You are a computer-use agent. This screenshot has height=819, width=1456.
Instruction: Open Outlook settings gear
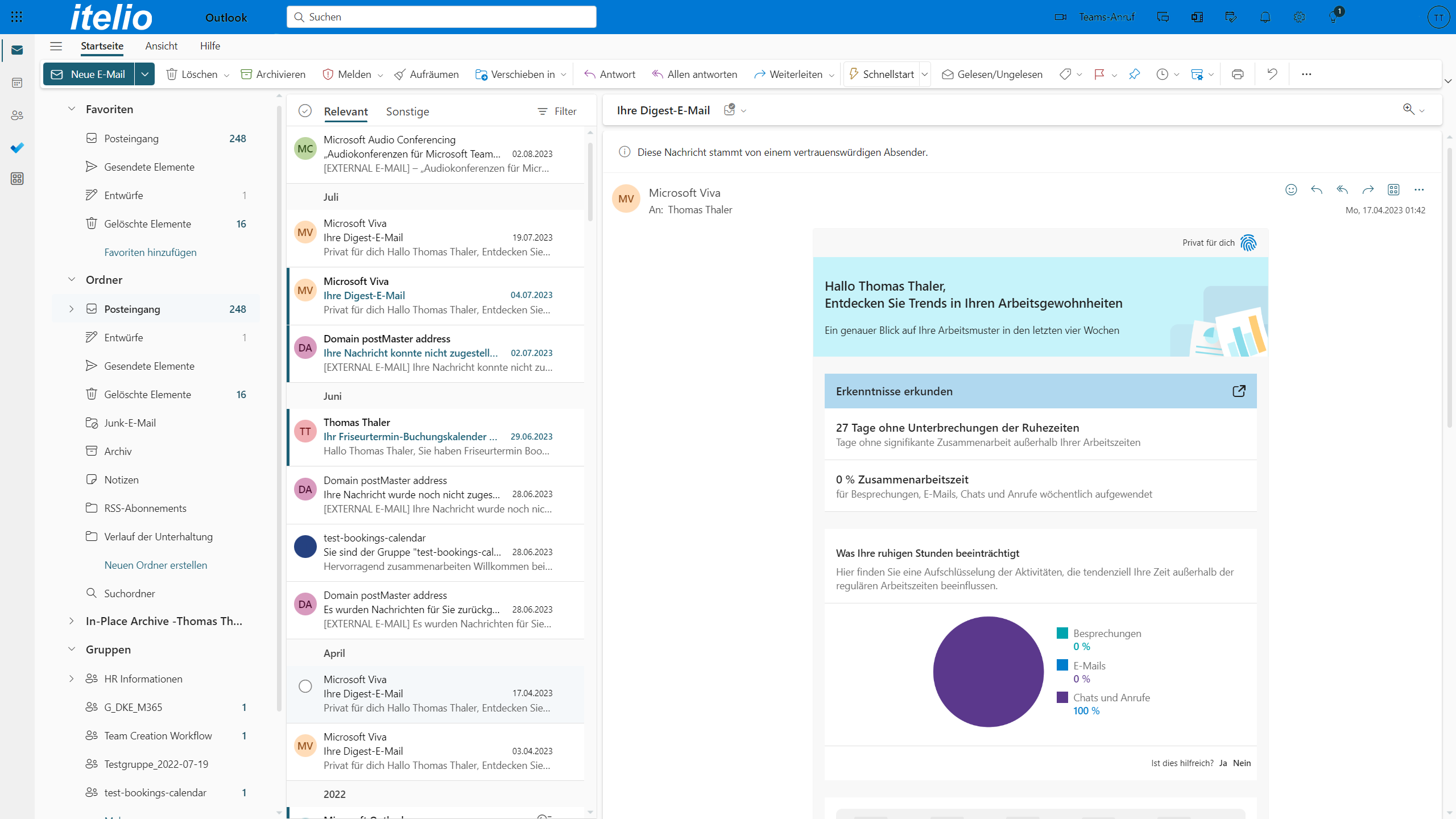(1299, 17)
